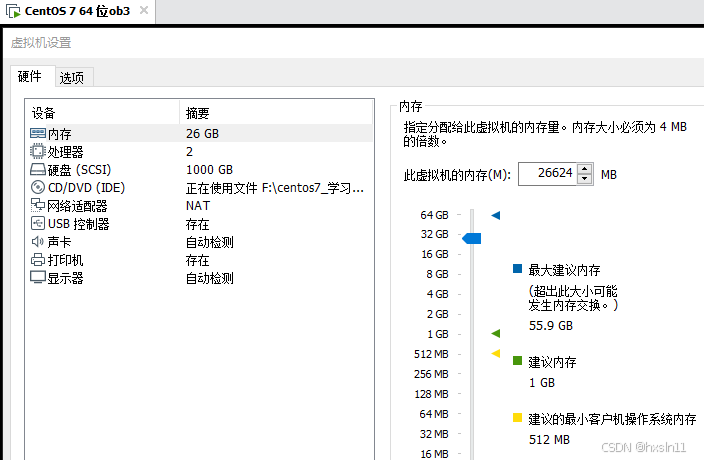
Task: Select the USB 控制器 device row
Action: click(199, 223)
